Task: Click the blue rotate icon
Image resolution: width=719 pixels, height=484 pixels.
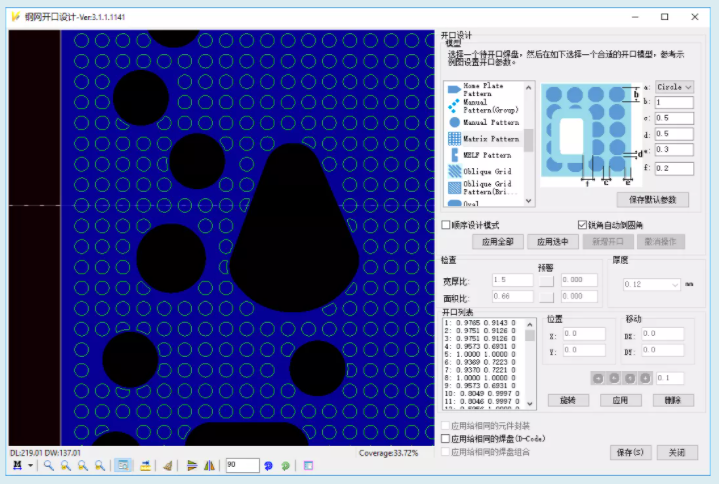Action: (269, 466)
